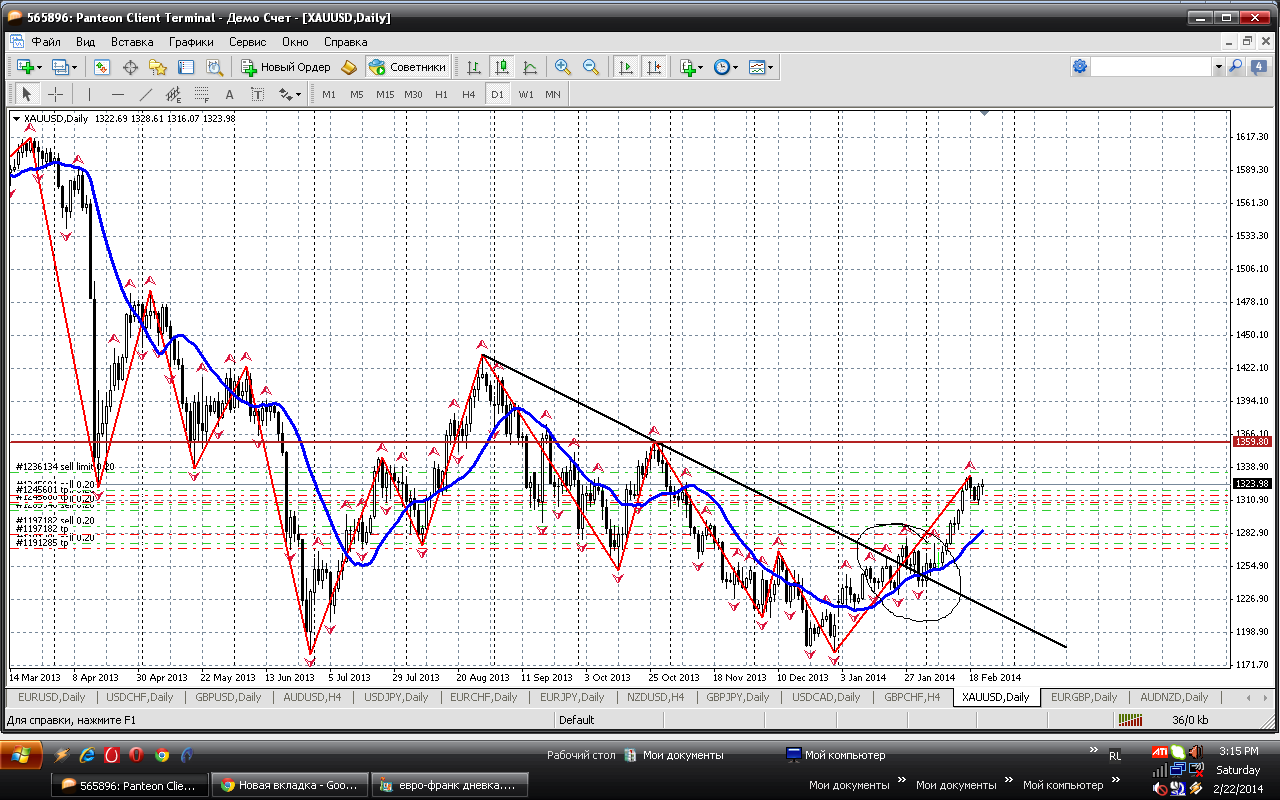Switch chart to candlestick mode

point(502,67)
